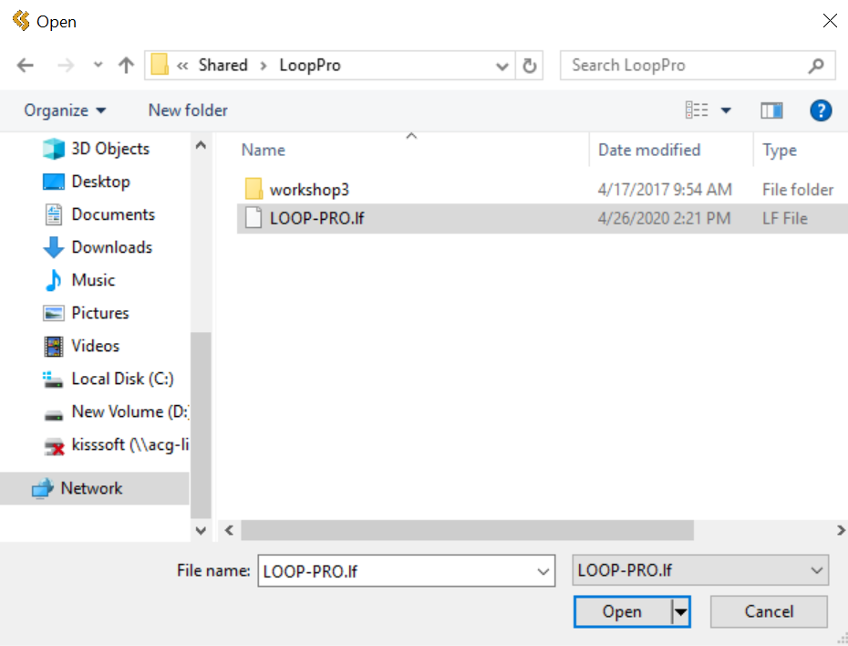This screenshot has height=646, width=848.
Task: Select the workshop3 folder
Action: point(309,190)
